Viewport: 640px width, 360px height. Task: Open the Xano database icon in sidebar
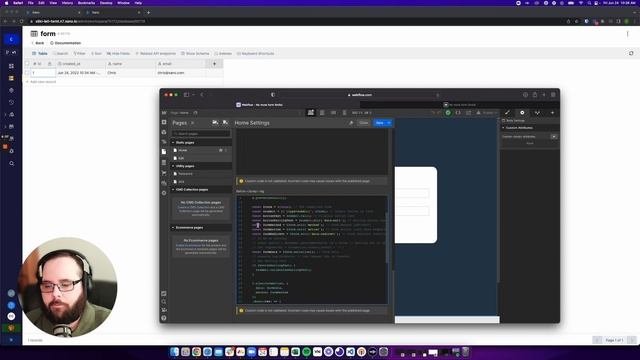[11, 78]
